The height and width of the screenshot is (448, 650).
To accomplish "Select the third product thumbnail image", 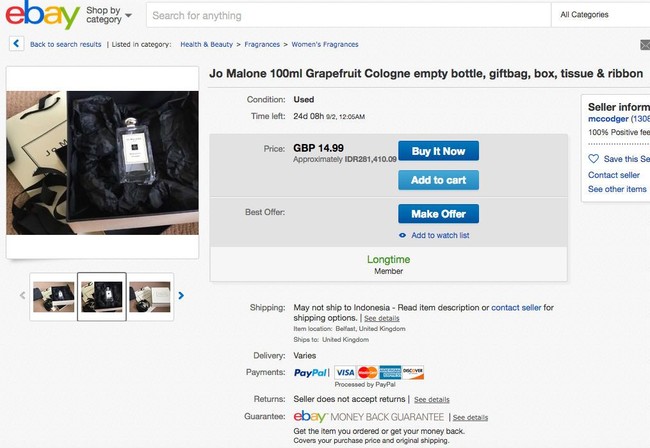I will (x=150, y=295).
